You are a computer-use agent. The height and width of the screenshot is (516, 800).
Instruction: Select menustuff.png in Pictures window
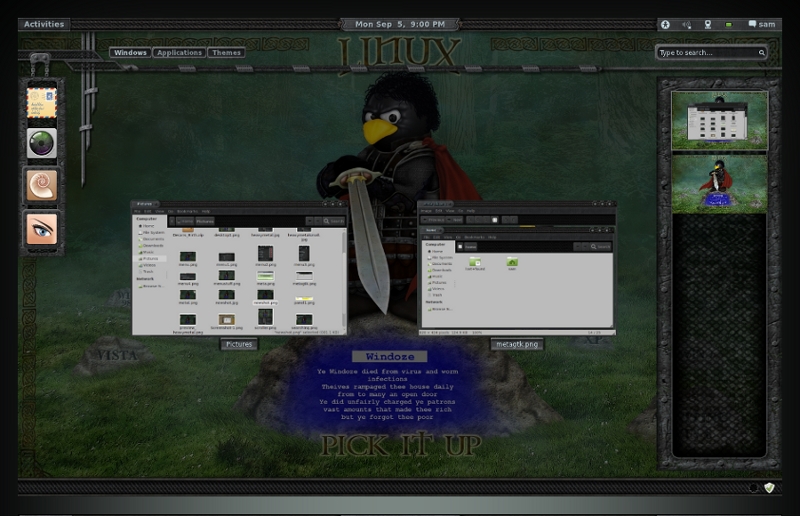227,278
